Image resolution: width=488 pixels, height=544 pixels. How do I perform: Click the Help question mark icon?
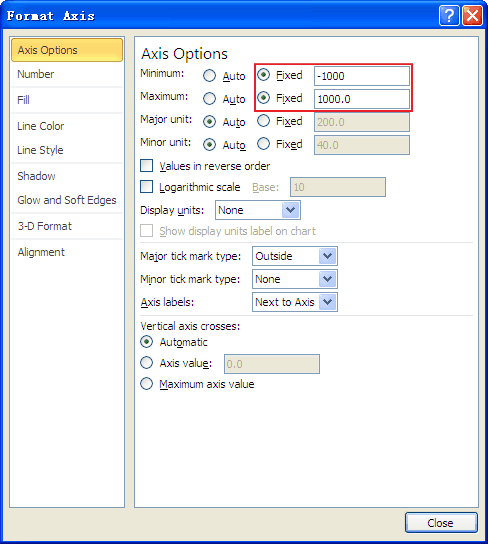[x=449, y=16]
